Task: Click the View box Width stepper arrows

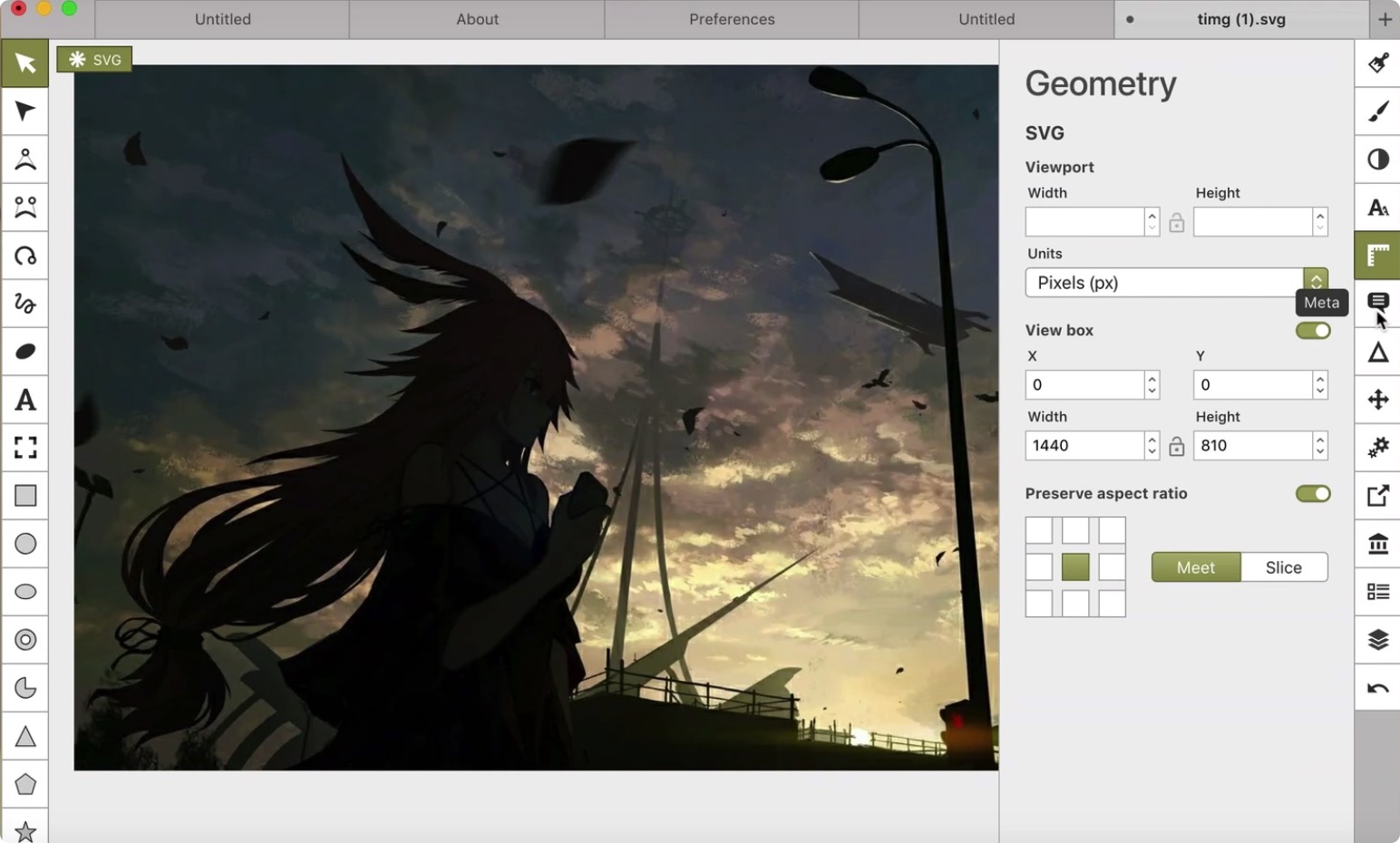Action: coord(1152,446)
